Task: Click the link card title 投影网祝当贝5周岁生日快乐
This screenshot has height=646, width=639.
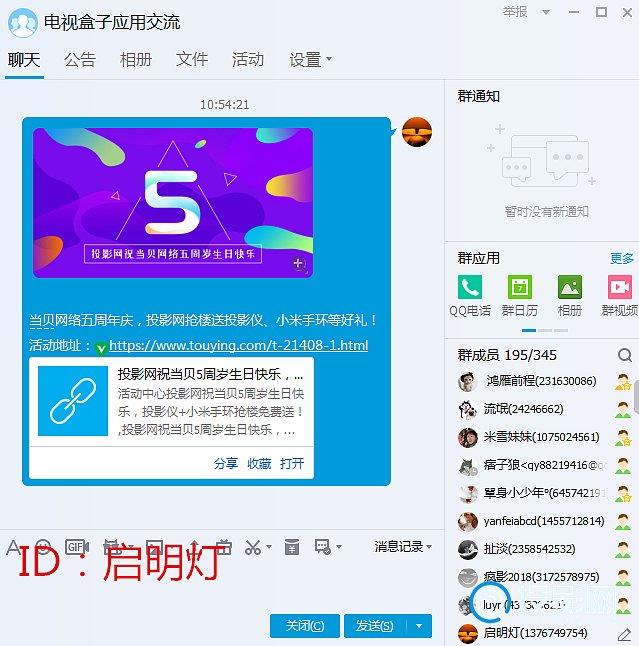Action: click(x=211, y=374)
